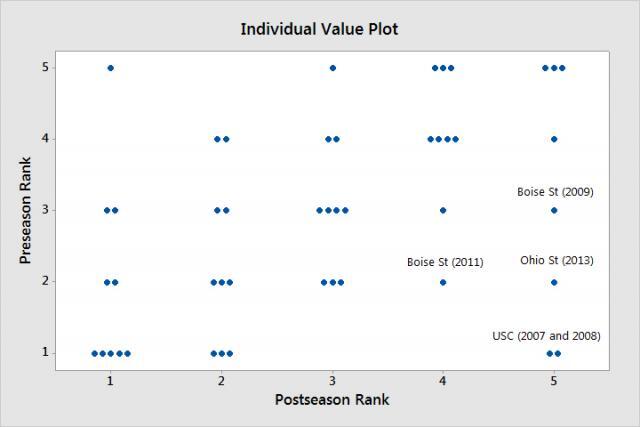Viewport: 640px width, 427px height.
Task: Click the single point at postseason 5, preseason 4
Action: coord(554,139)
